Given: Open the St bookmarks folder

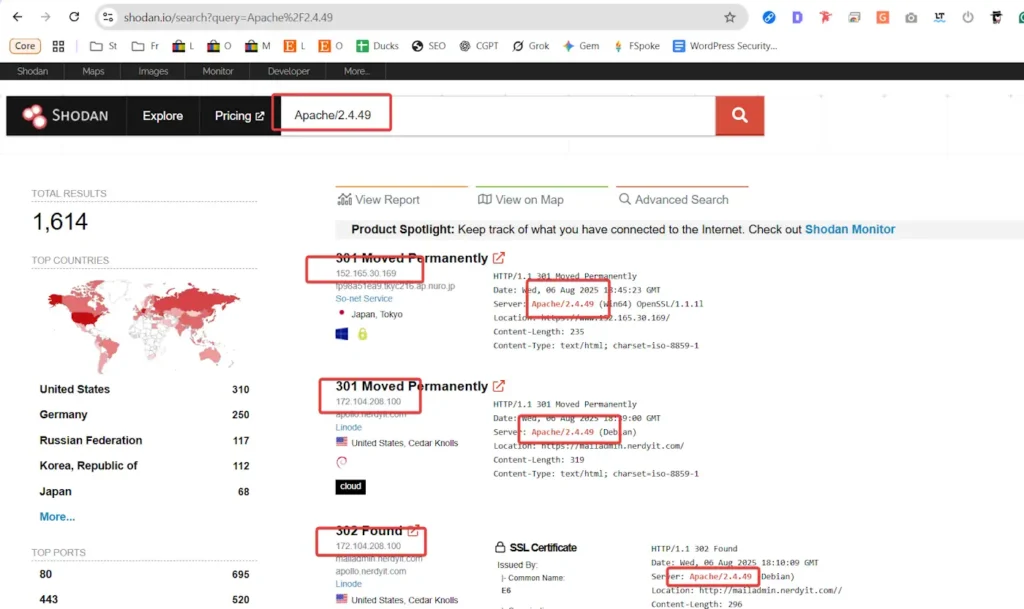Looking at the screenshot, I should point(104,46).
